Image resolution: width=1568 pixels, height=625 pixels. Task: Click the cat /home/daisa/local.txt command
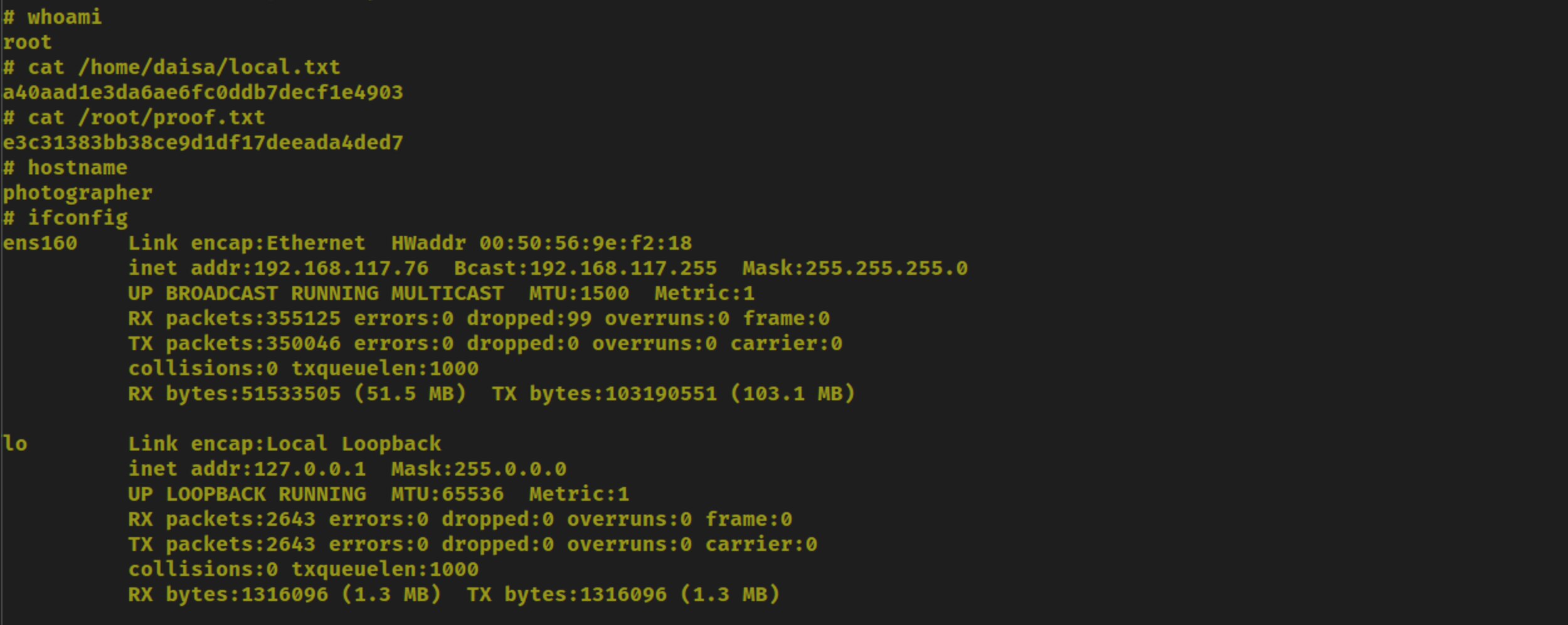click(x=171, y=67)
